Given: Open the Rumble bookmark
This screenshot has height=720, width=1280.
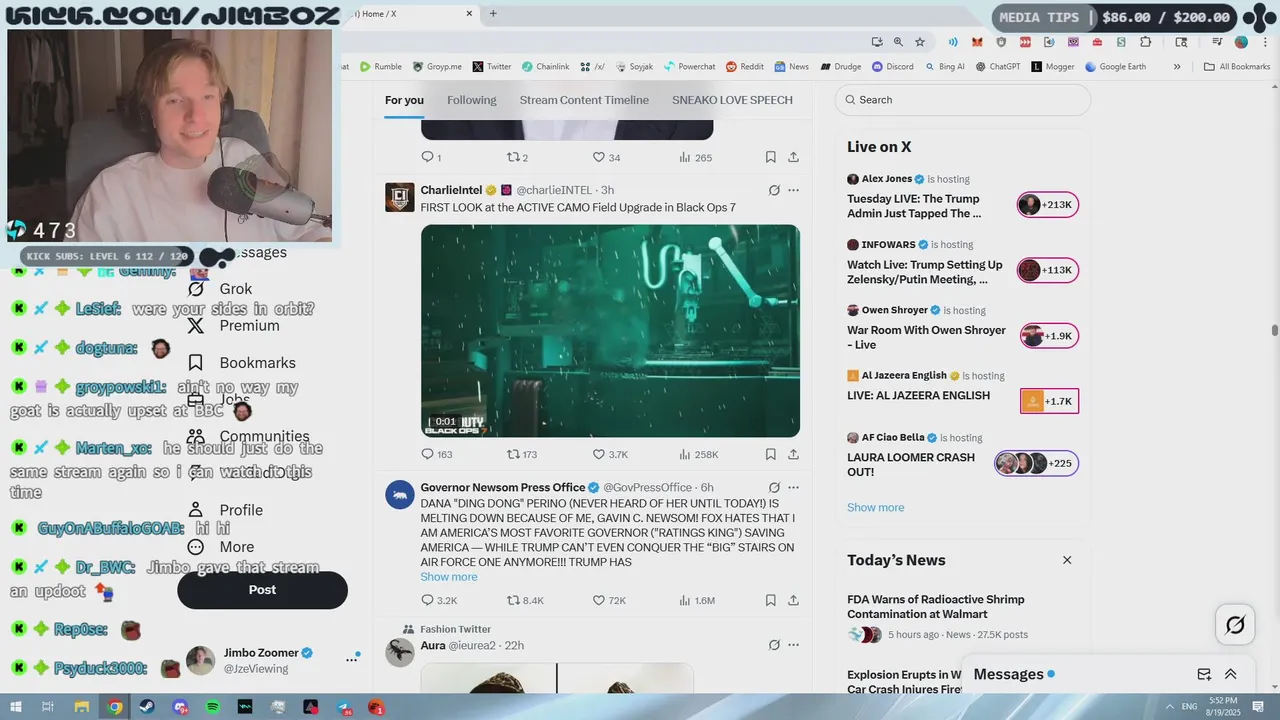Looking at the screenshot, I should 380,67.
